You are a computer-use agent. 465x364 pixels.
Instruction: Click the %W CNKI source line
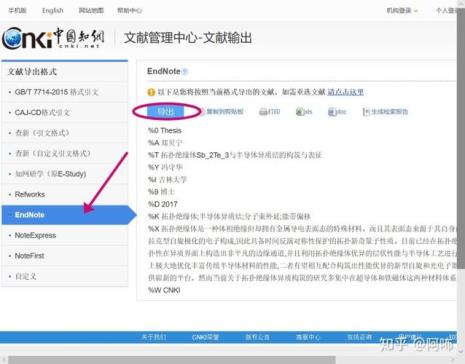(x=164, y=290)
